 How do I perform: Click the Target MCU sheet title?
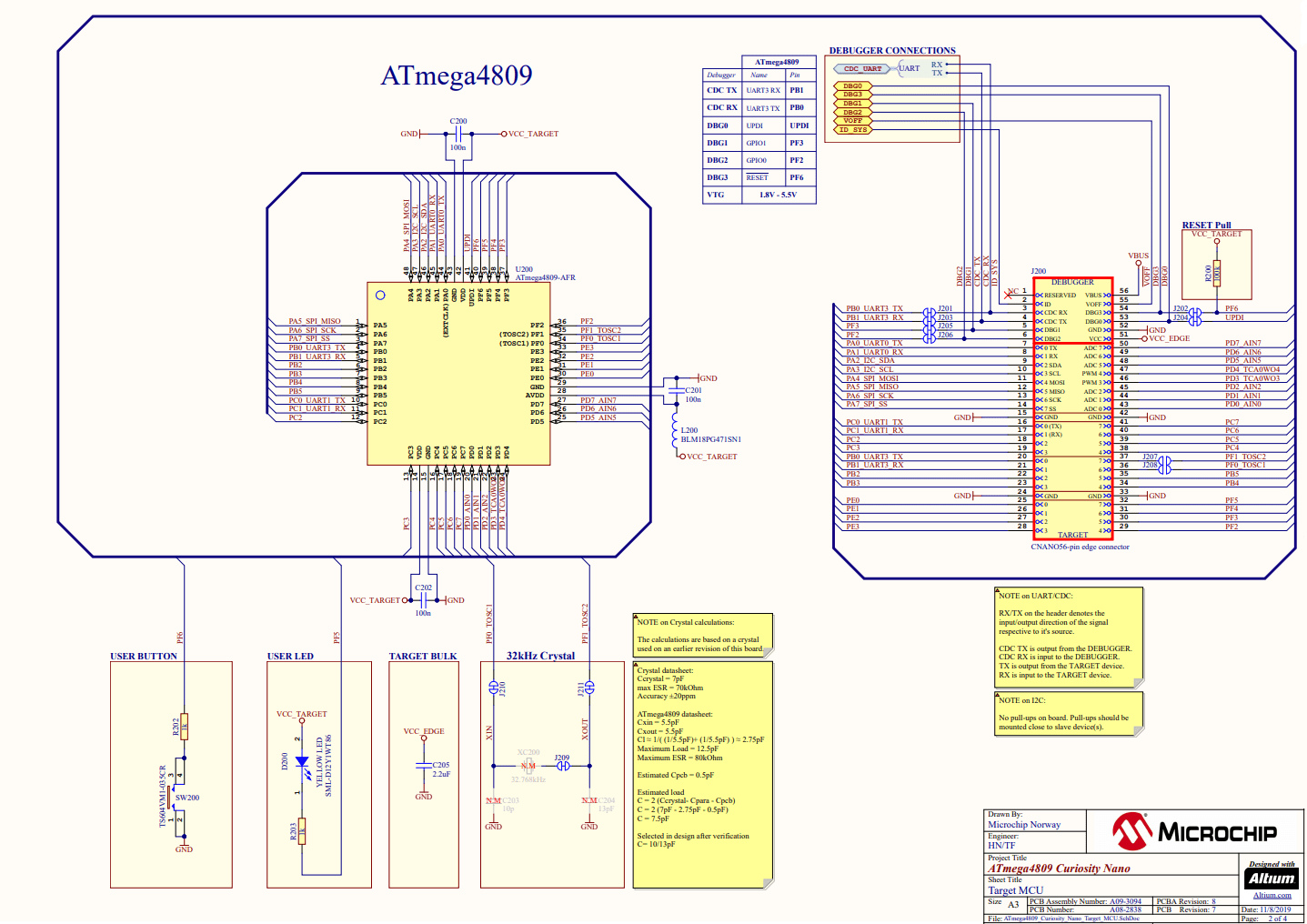1016,890
